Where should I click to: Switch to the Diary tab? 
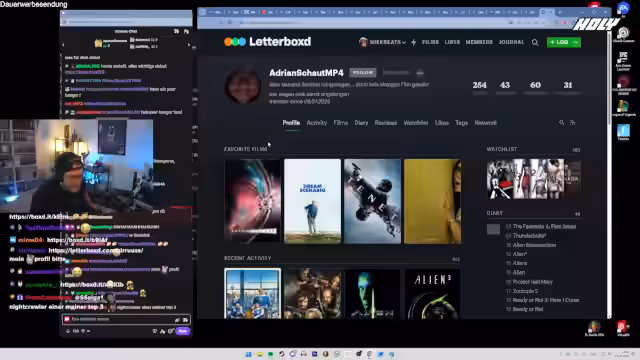(361, 122)
